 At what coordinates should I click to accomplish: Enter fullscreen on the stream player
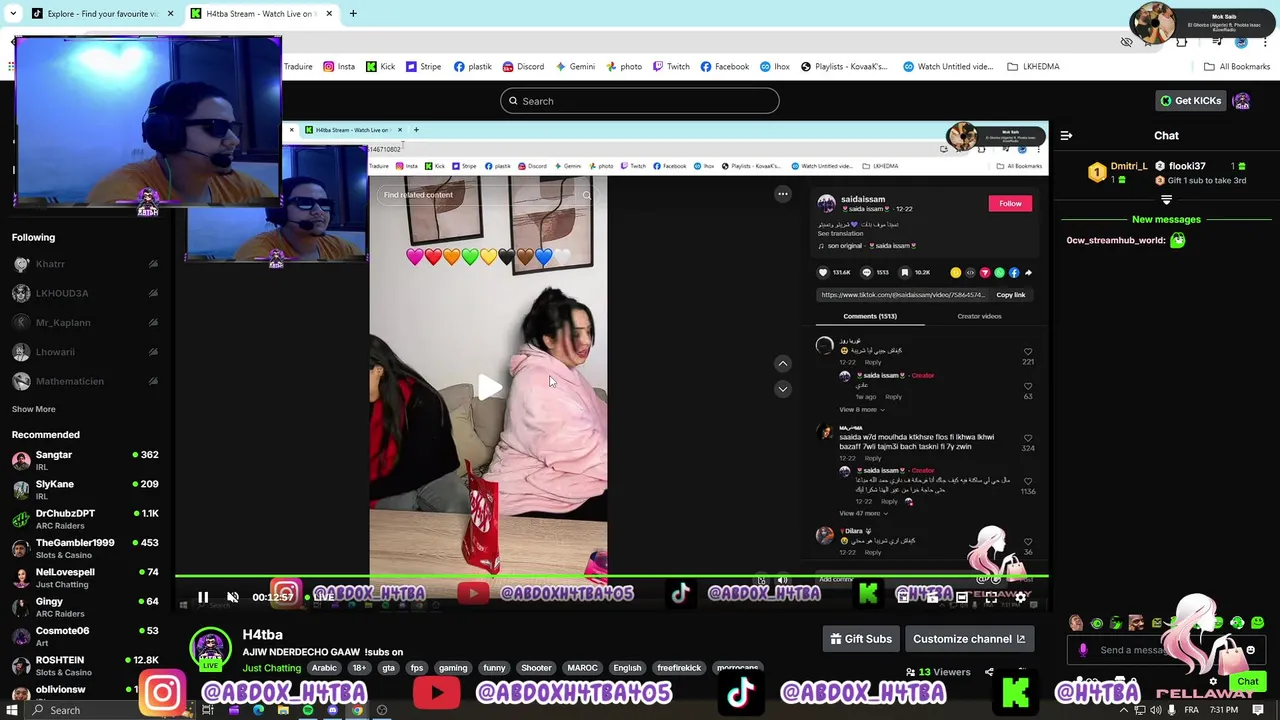[991, 597]
